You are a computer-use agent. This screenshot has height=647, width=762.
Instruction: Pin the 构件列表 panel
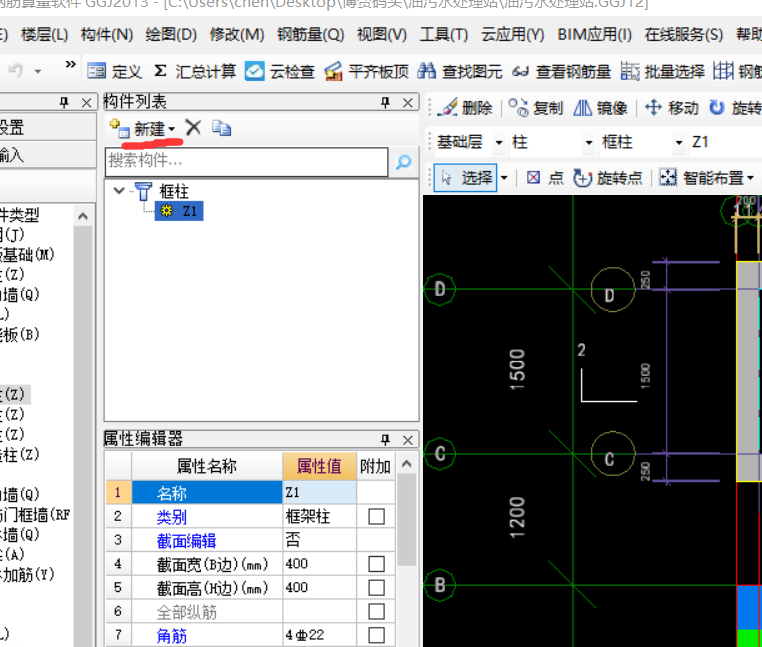[x=385, y=102]
